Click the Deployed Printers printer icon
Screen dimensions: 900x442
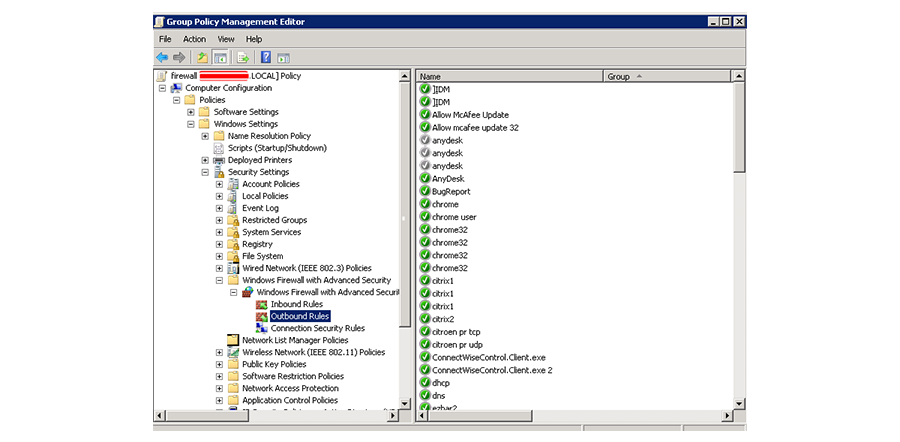pyautogui.click(x=219, y=160)
